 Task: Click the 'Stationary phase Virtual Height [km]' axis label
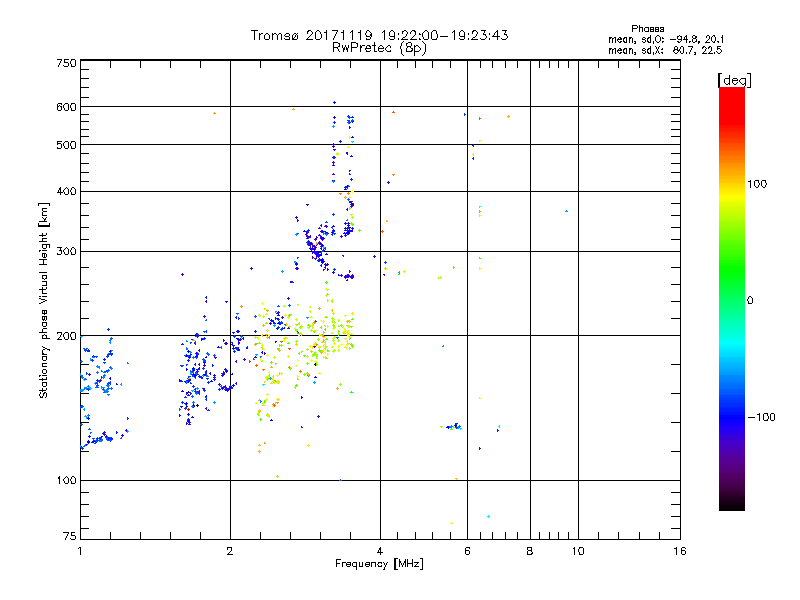(44, 301)
